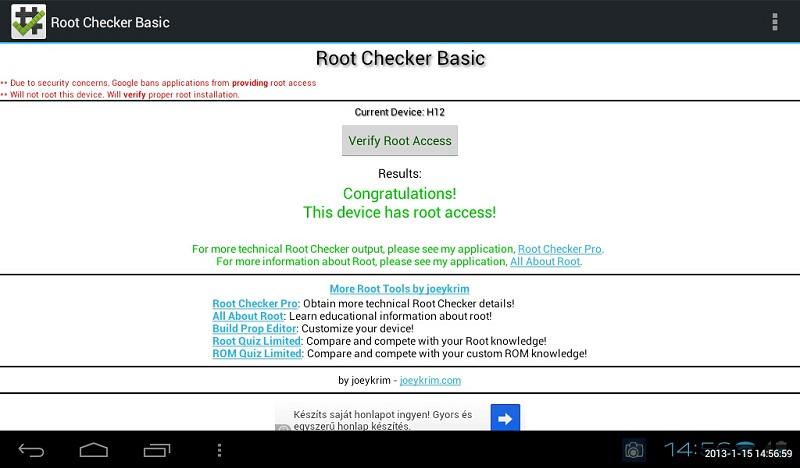Tap the Verify Root Access button
Image resolution: width=800 pixels, height=468 pixels.
coord(399,140)
